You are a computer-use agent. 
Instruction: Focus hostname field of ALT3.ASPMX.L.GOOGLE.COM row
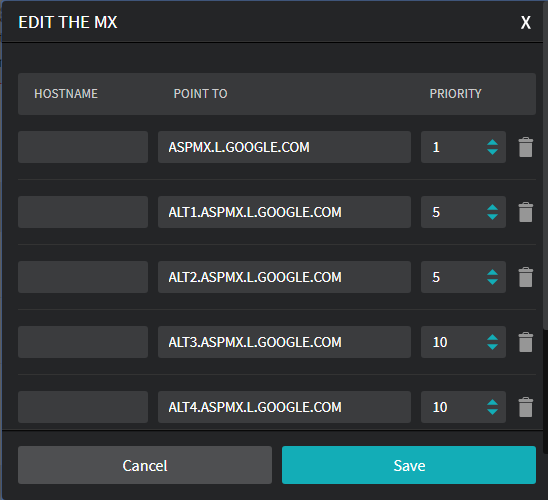tap(83, 342)
